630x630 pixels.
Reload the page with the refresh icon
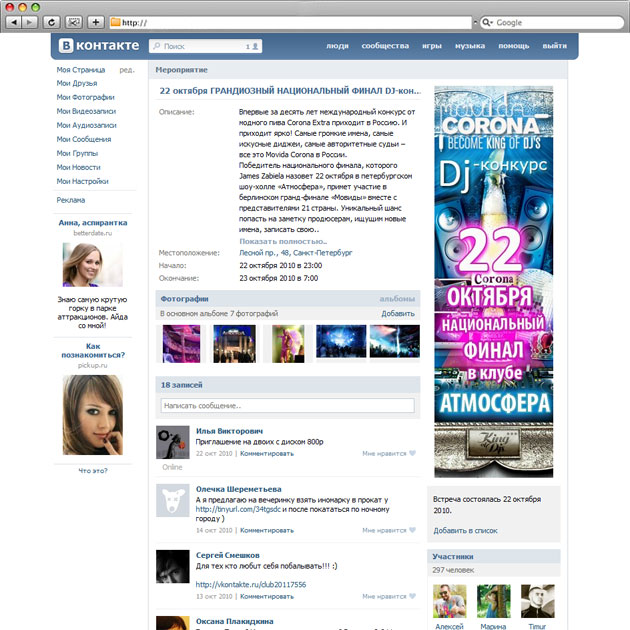click(51, 22)
